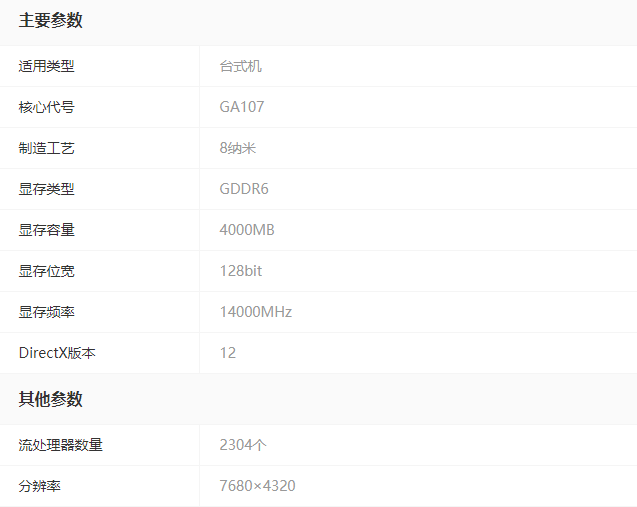Click the 台式机 value text

point(240,66)
